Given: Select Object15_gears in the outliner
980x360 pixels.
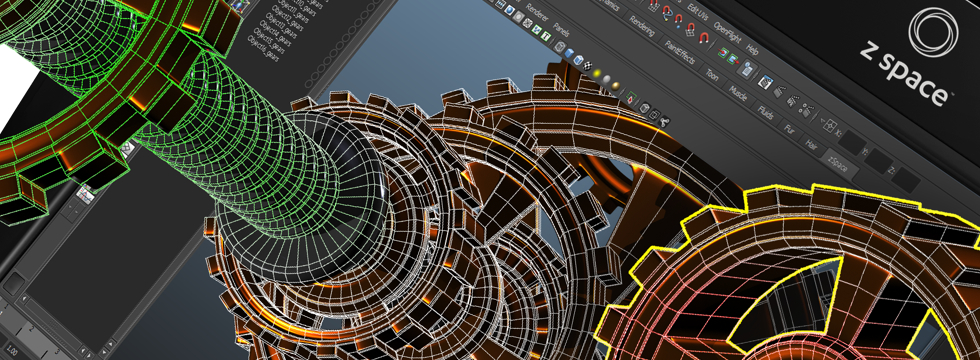Looking at the screenshot, I should coord(270,41).
